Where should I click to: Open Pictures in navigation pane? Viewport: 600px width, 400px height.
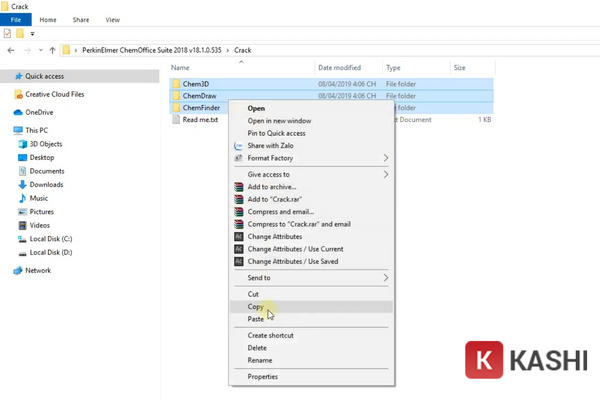click(x=42, y=212)
